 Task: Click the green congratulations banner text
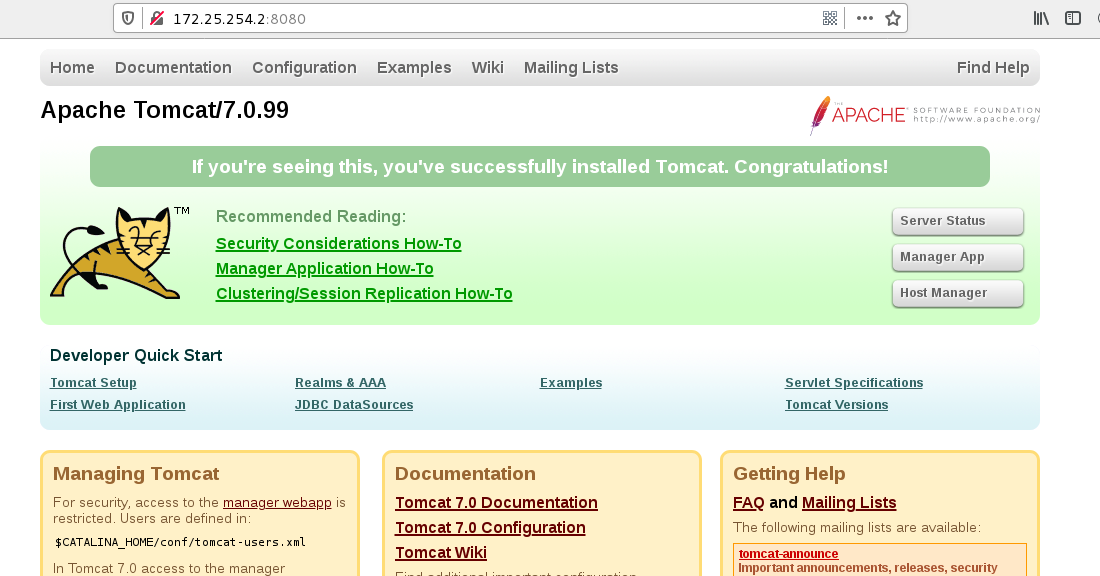click(x=539, y=167)
